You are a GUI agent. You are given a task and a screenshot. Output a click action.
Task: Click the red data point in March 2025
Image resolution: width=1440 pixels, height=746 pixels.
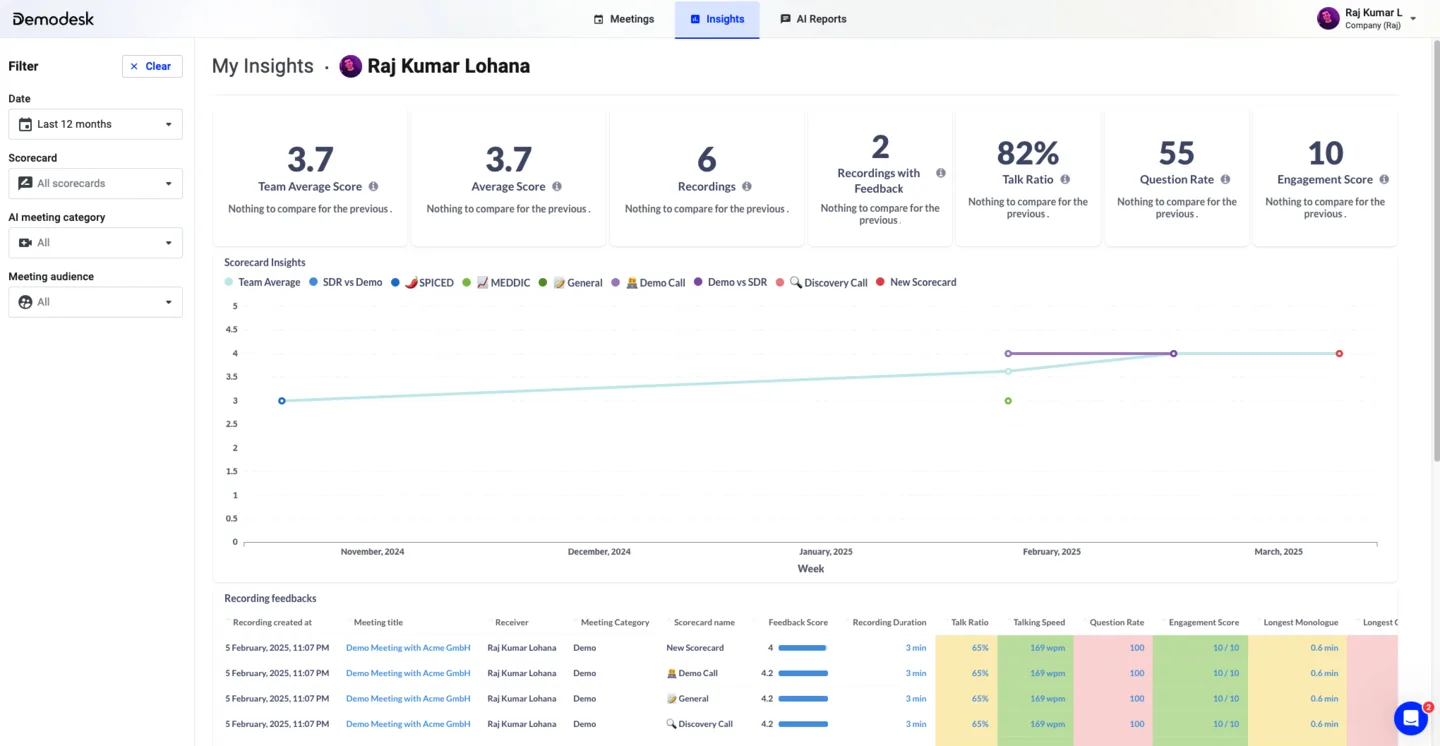[1339, 353]
